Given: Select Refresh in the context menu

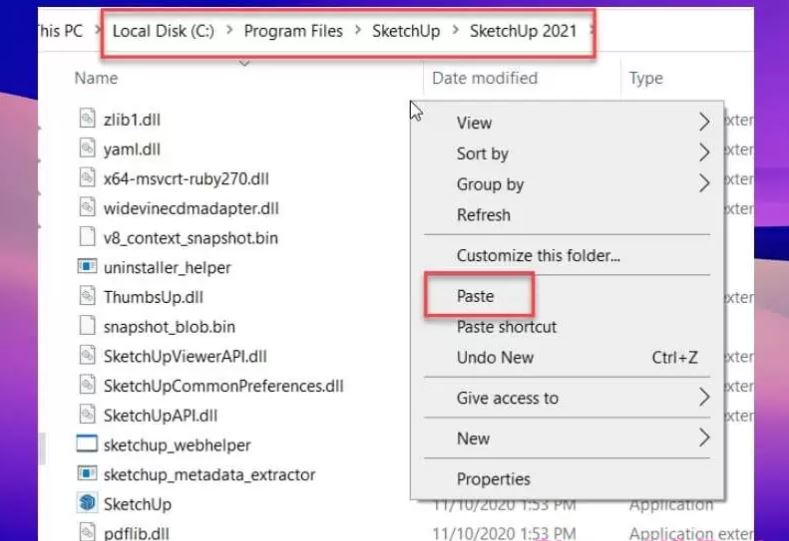Looking at the screenshot, I should (x=484, y=215).
